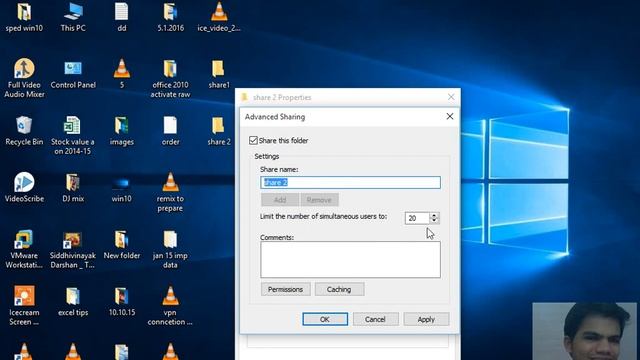Image resolution: width=640 pixels, height=360 pixels.
Task: Open Permissions settings
Action: point(285,289)
